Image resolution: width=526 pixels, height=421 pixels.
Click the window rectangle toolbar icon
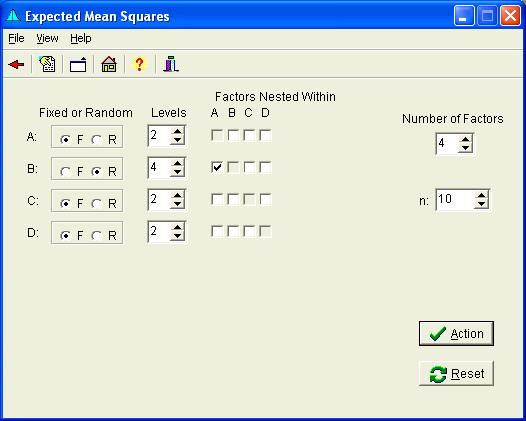78,64
